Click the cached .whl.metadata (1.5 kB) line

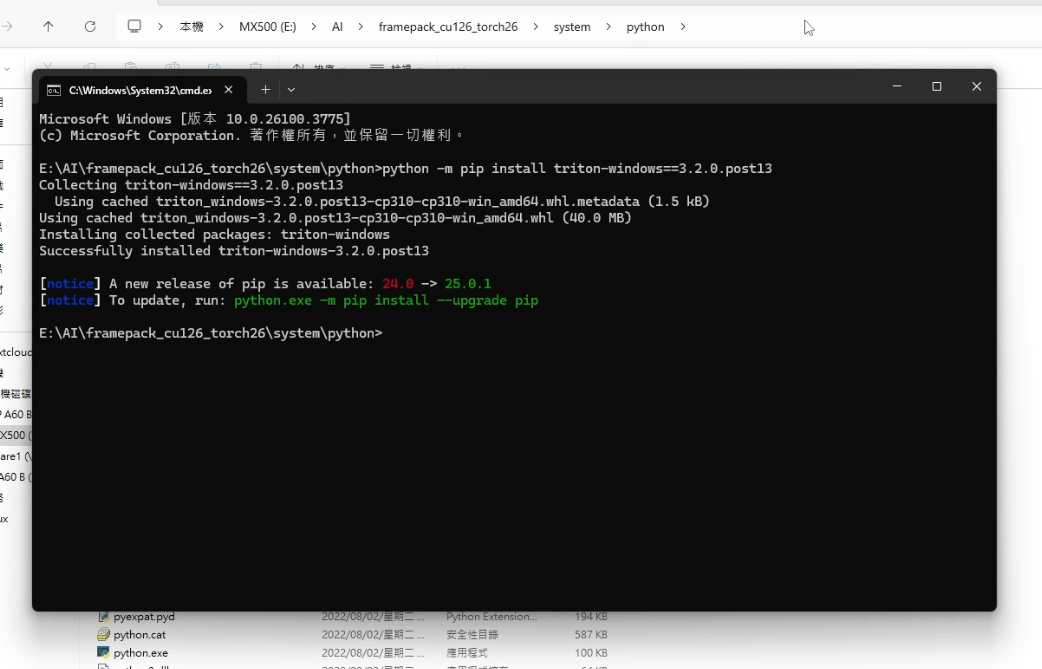pos(382,201)
